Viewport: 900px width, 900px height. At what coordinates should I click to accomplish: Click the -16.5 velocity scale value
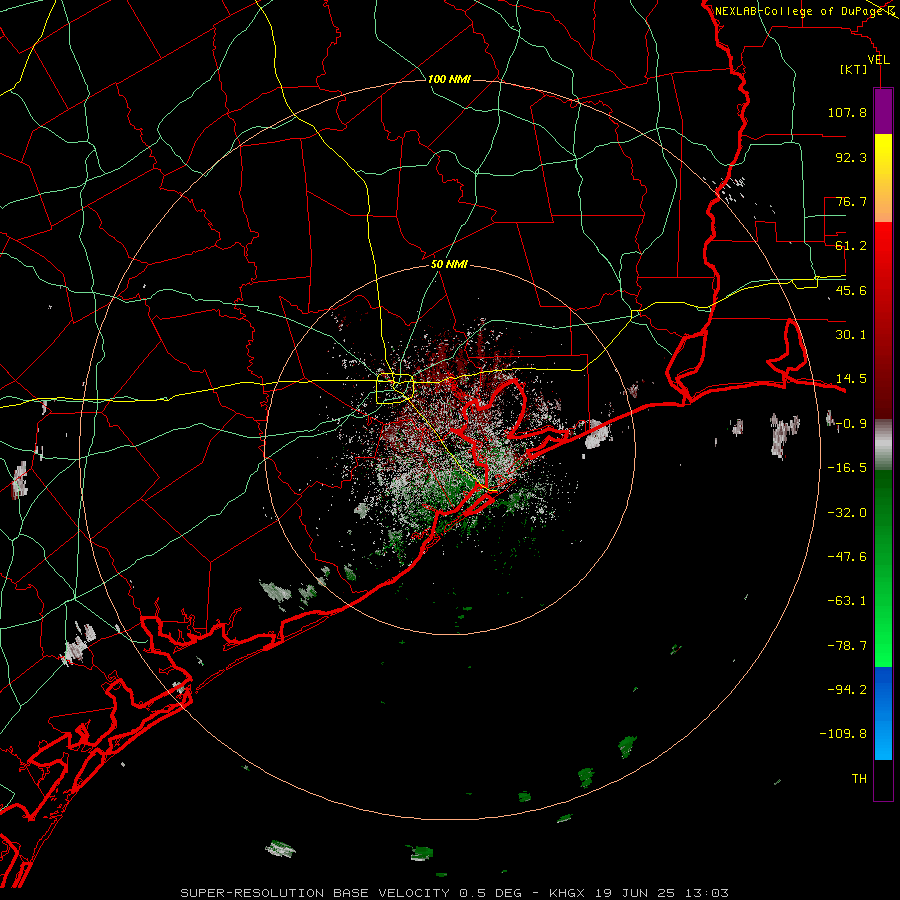tap(847, 468)
